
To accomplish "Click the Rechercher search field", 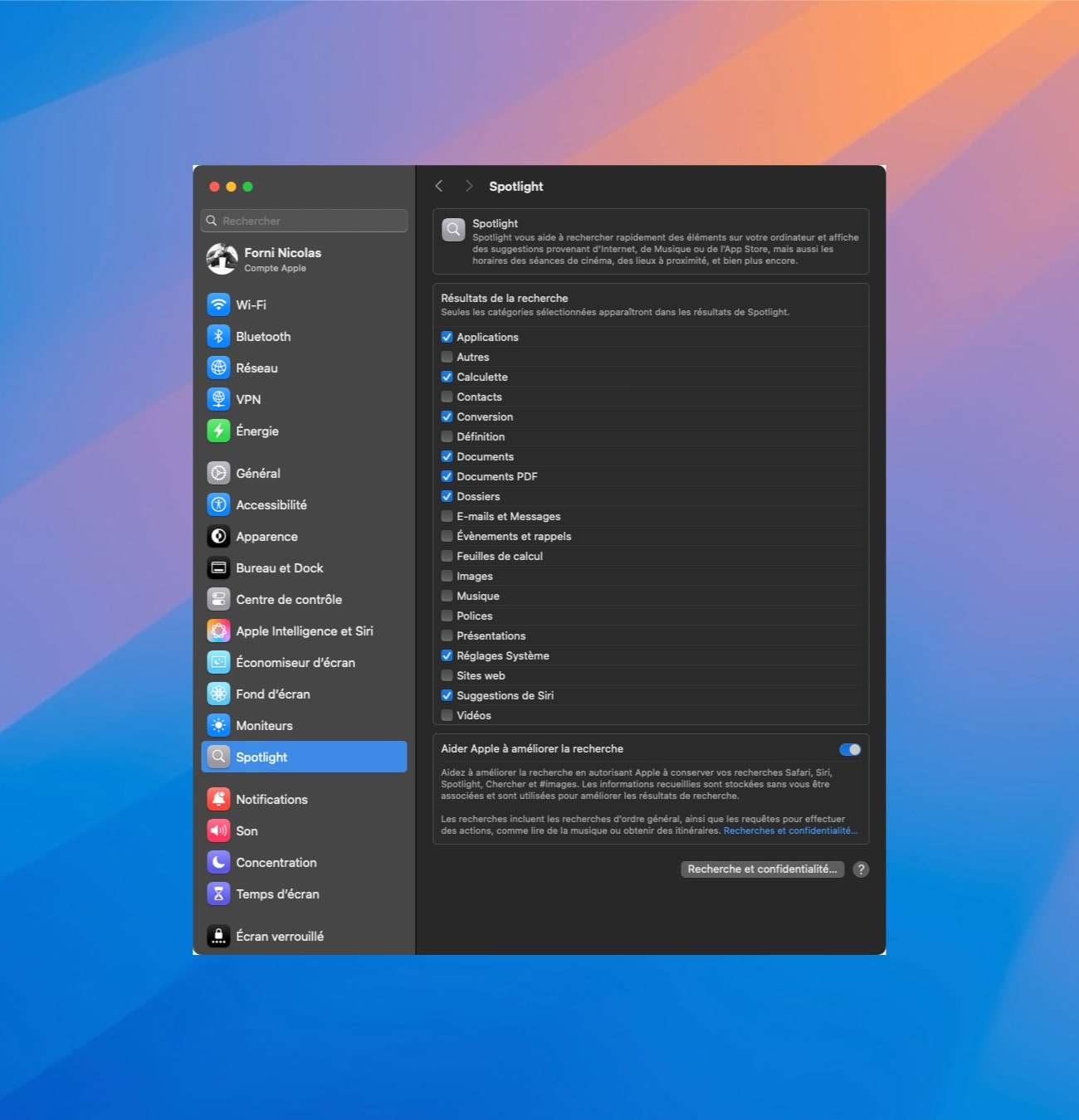I will click(x=304, y=221).
